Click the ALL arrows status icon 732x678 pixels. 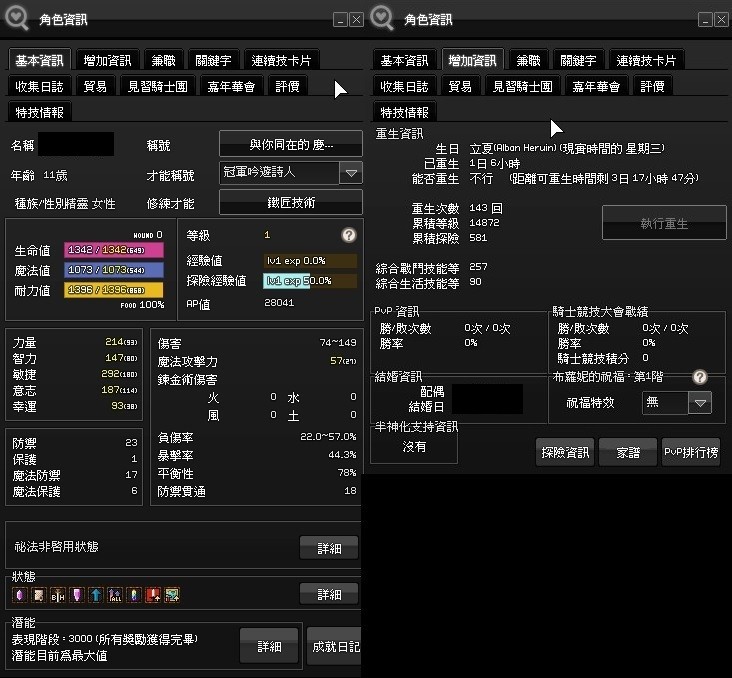click(115, 594)
